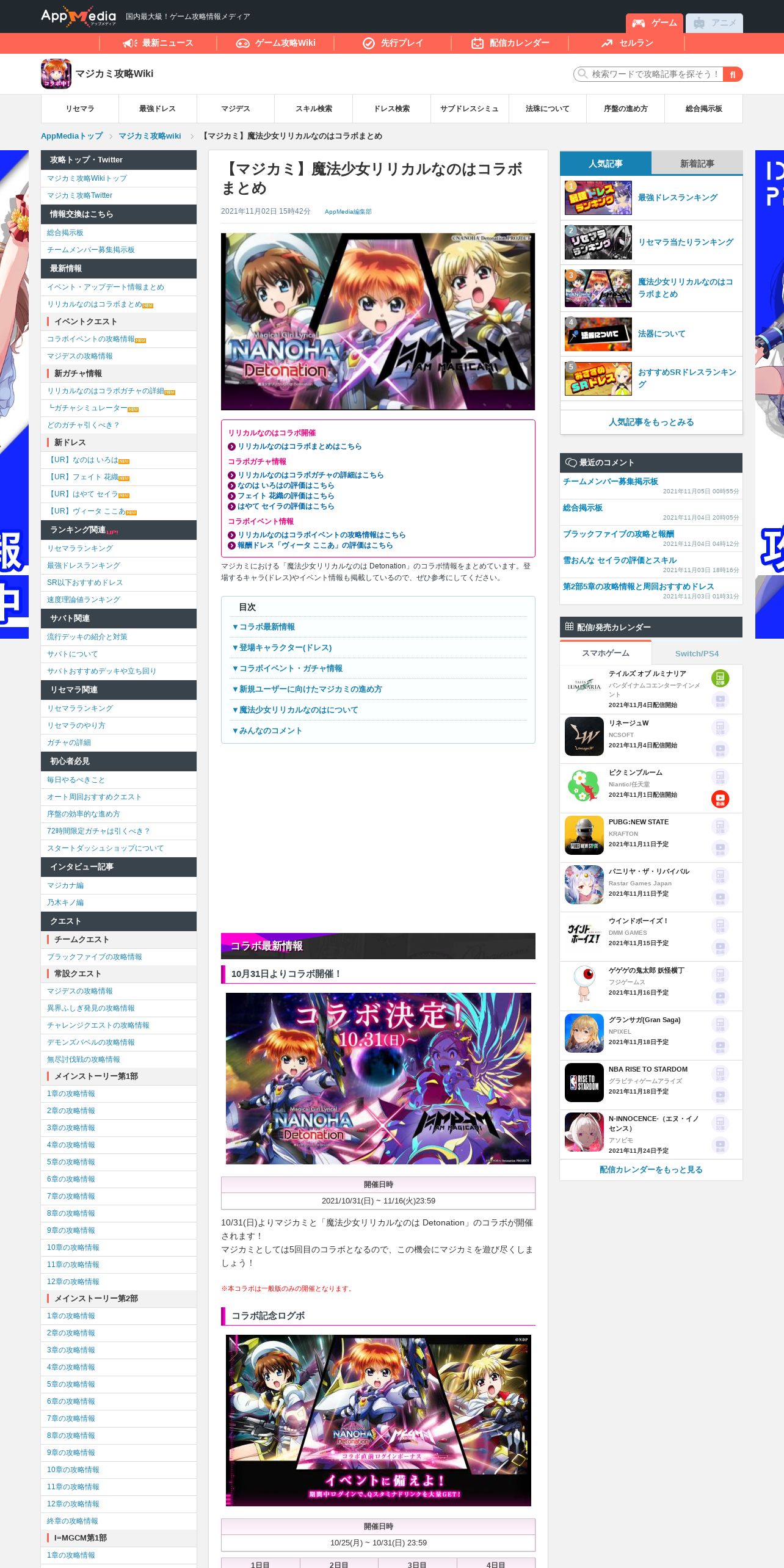The image size is (784, 1568).
Task: Open the サブドレスシミュ navigation menu item
Action: [x=470, y=109]
